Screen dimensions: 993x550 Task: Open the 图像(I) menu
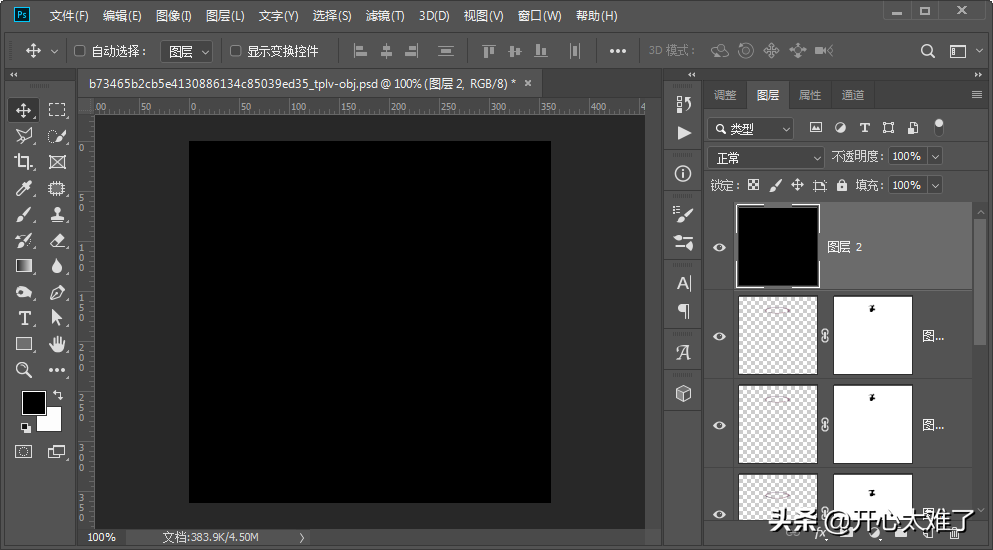pos(174,16)
